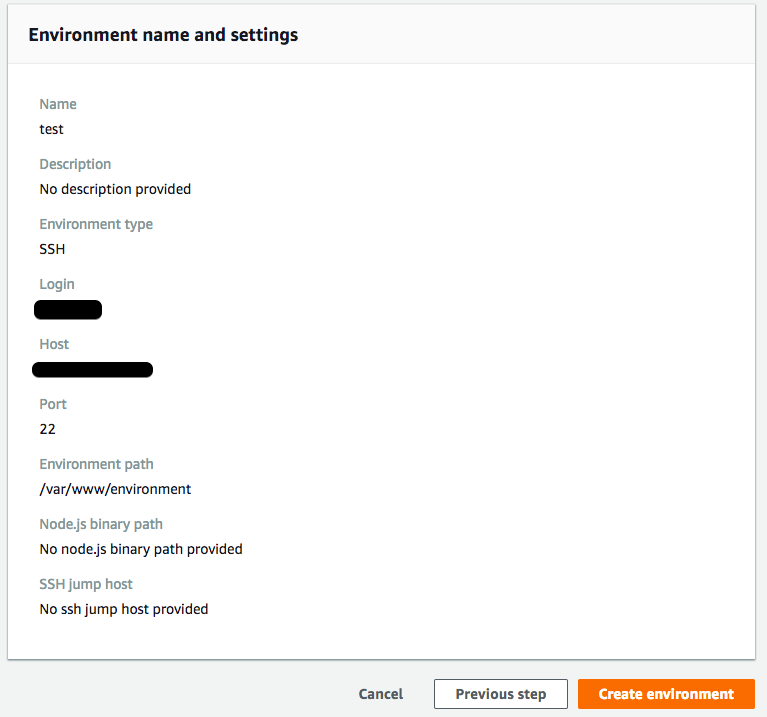Screen dimensions: 767x717
Task: Click the redacted host value
Action: [x=92, y=370]
